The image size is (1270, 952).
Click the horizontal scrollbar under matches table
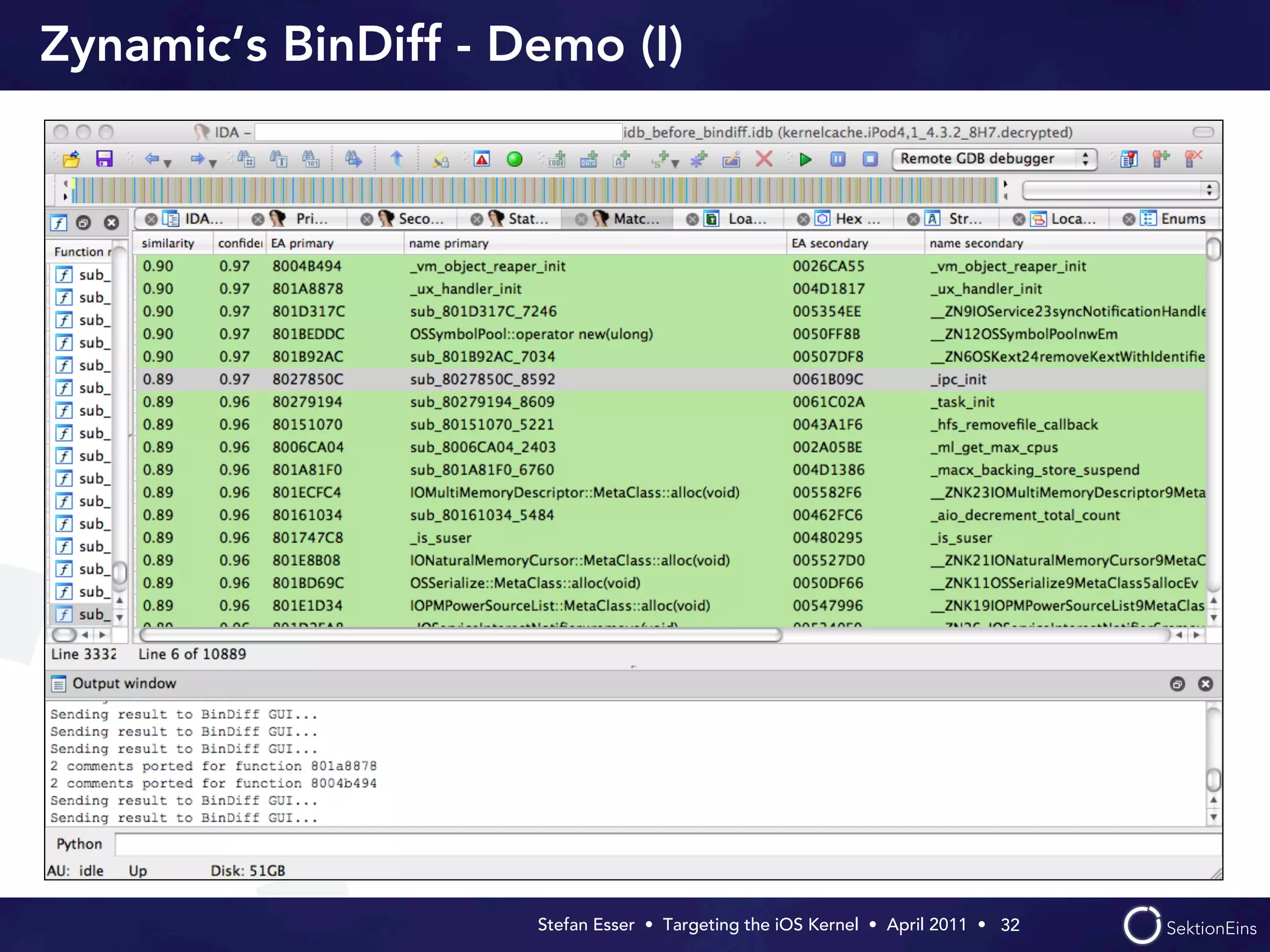click(x=460, y=635)
